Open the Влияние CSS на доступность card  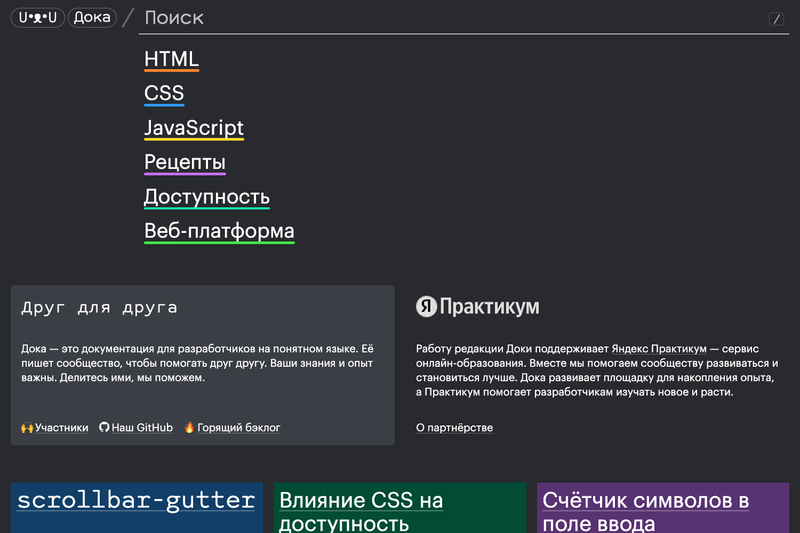(x=399, y=508)
